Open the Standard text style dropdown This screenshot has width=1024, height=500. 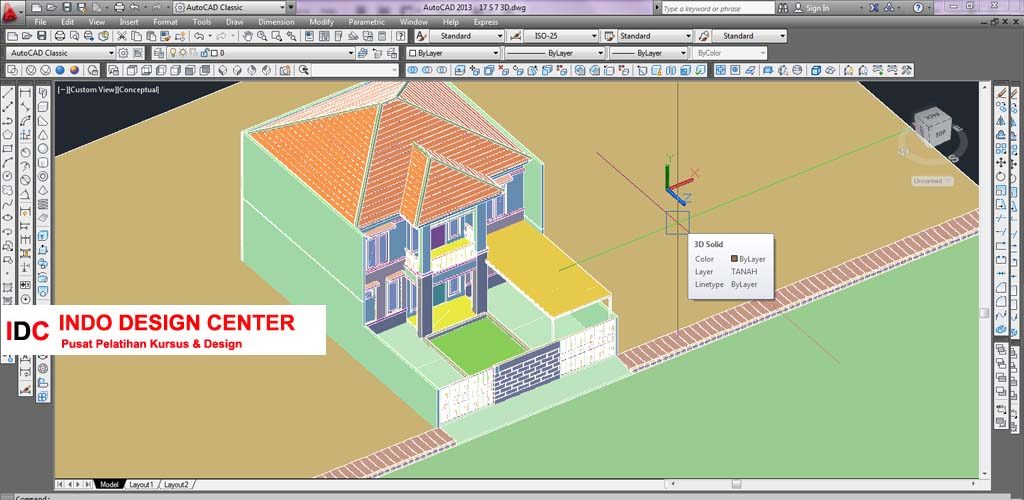point(500,36)
